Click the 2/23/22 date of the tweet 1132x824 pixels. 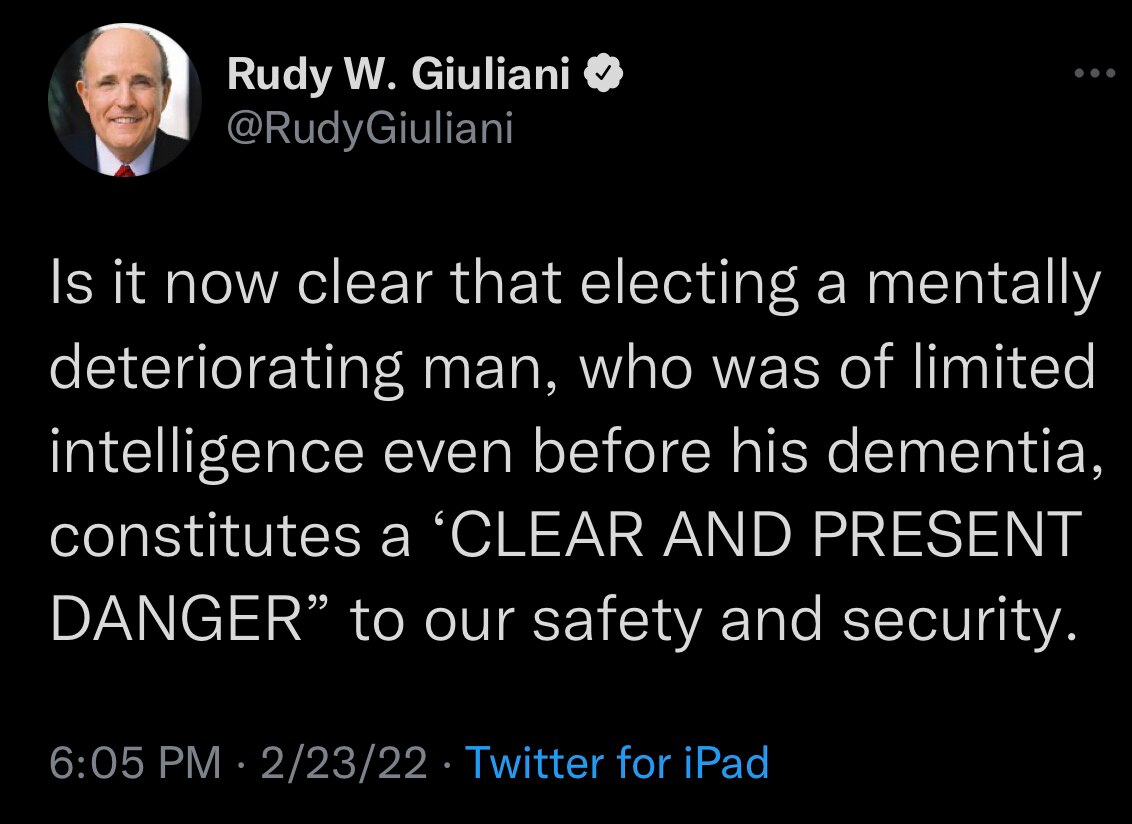[x=343, y=764]
